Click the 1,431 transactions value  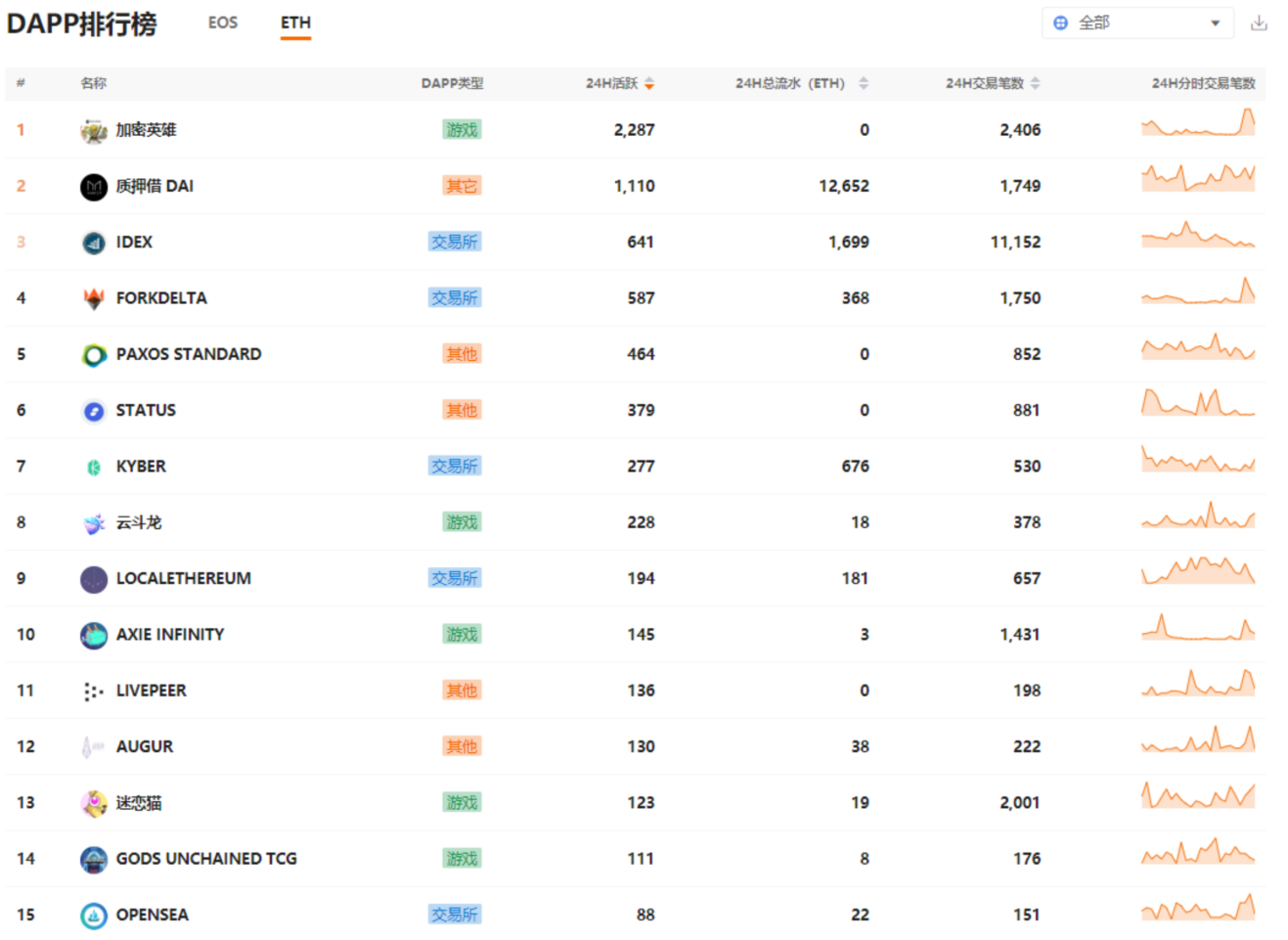(1020, 635)
